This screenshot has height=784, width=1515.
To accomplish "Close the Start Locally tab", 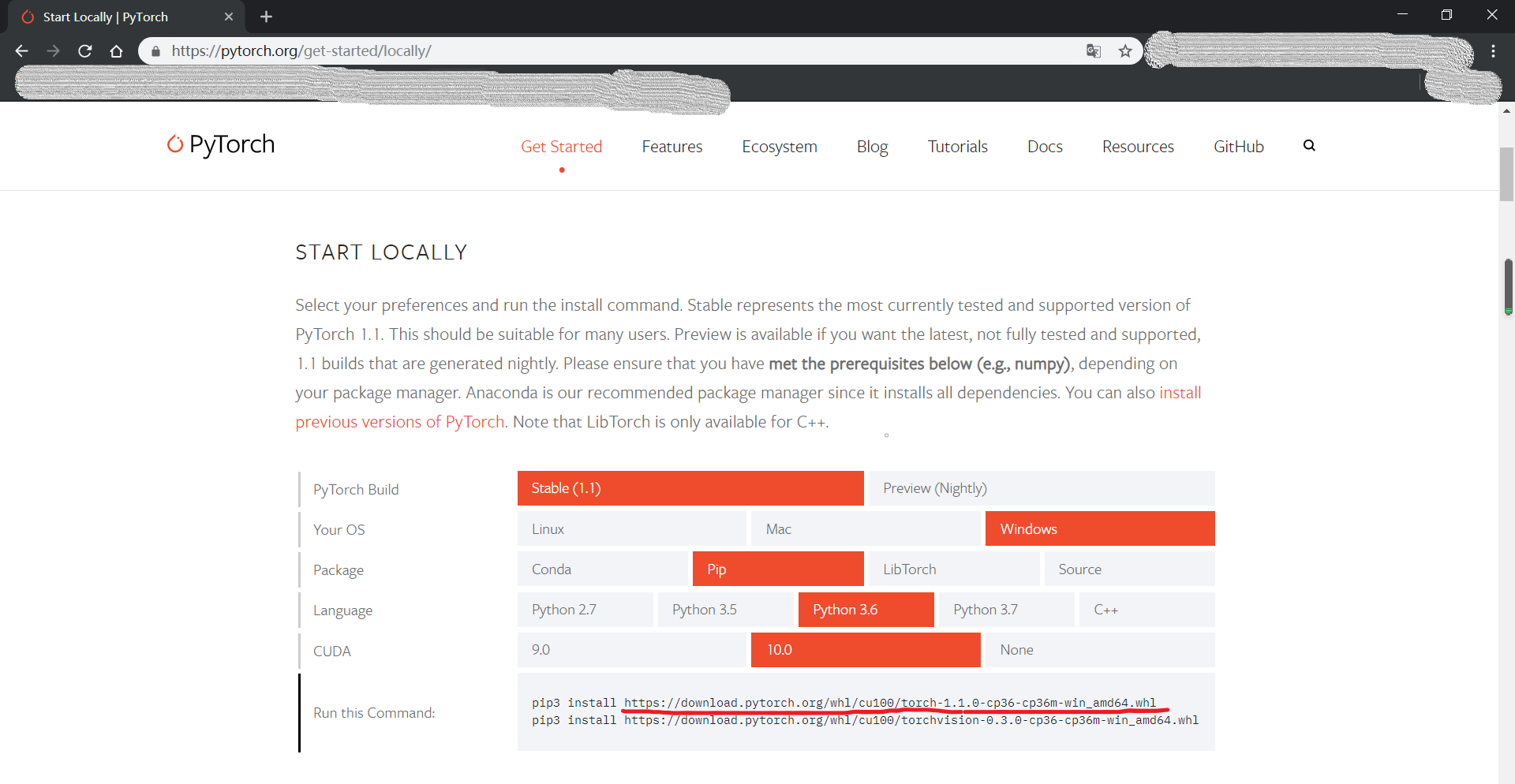I will click(x=229, y=17).
